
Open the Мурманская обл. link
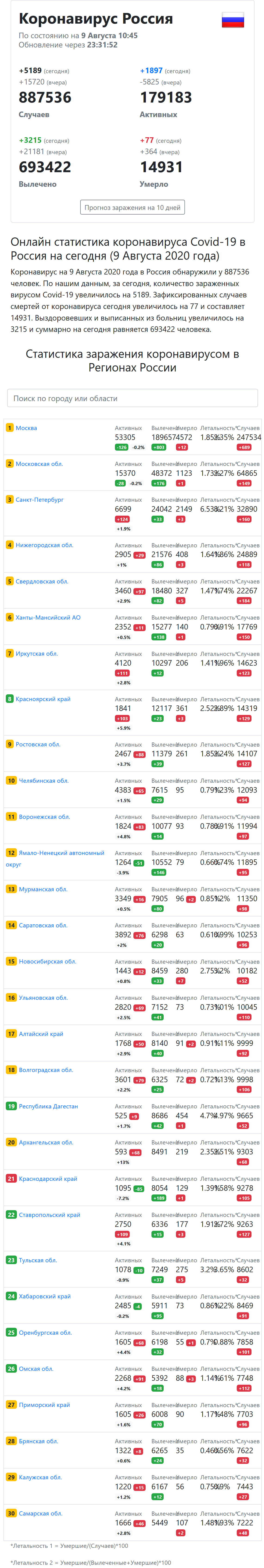[x=43, y=889]
